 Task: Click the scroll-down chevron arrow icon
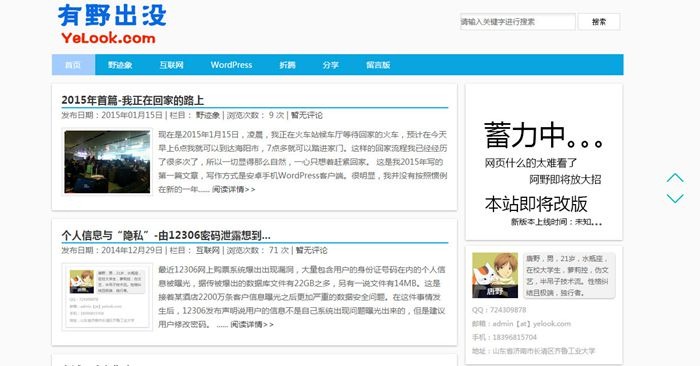click(675, 198)
